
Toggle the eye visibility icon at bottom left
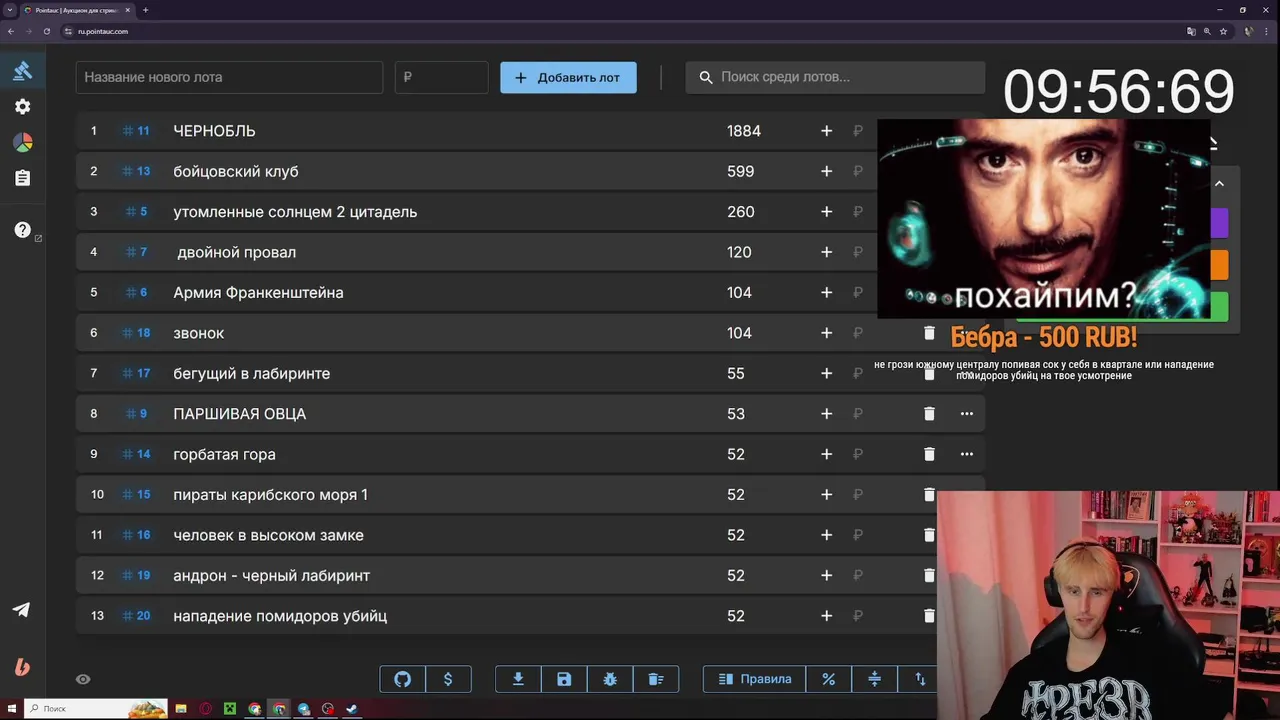pyautogui.click(x=83, y=679)
